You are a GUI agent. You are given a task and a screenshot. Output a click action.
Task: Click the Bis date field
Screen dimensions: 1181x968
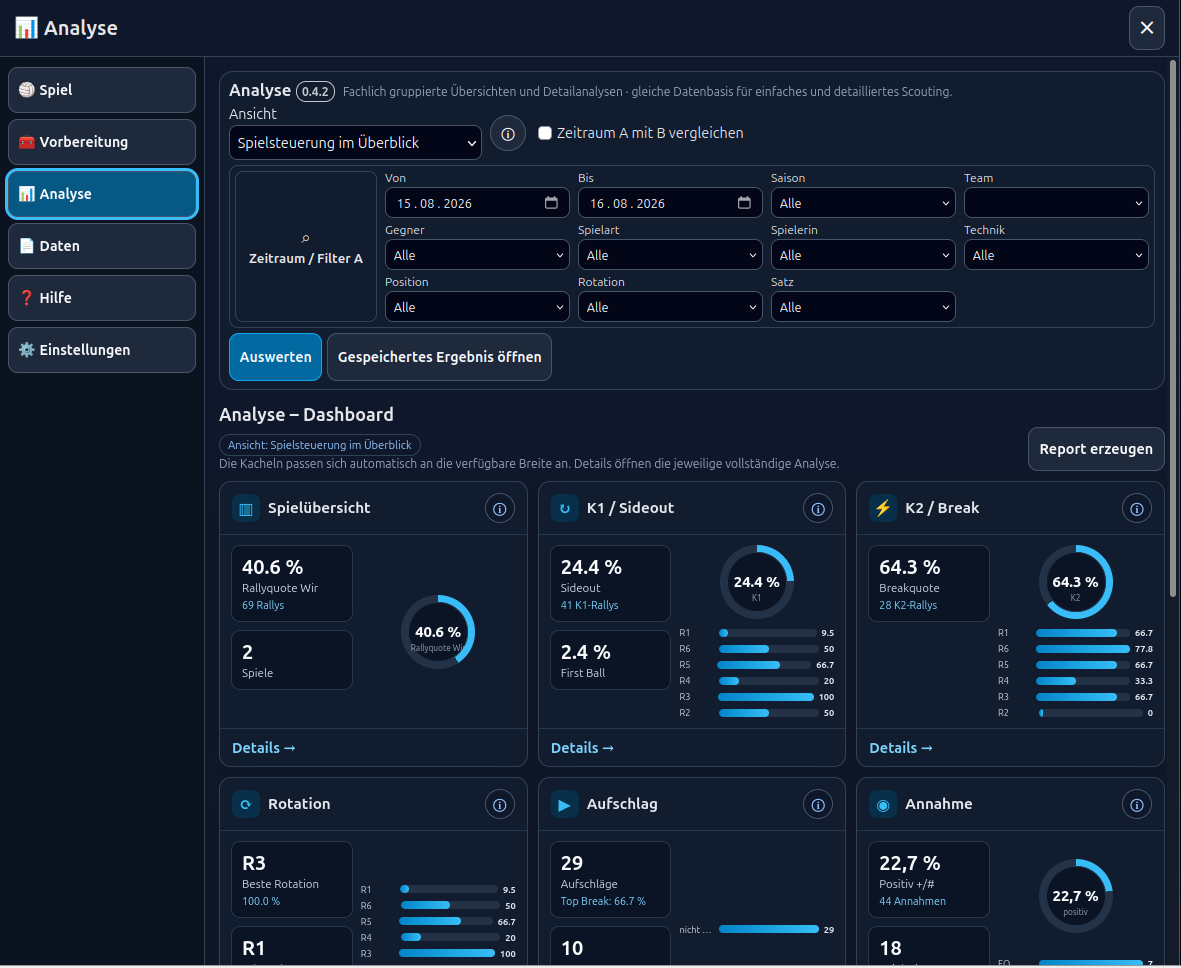(x=670, y=203)
